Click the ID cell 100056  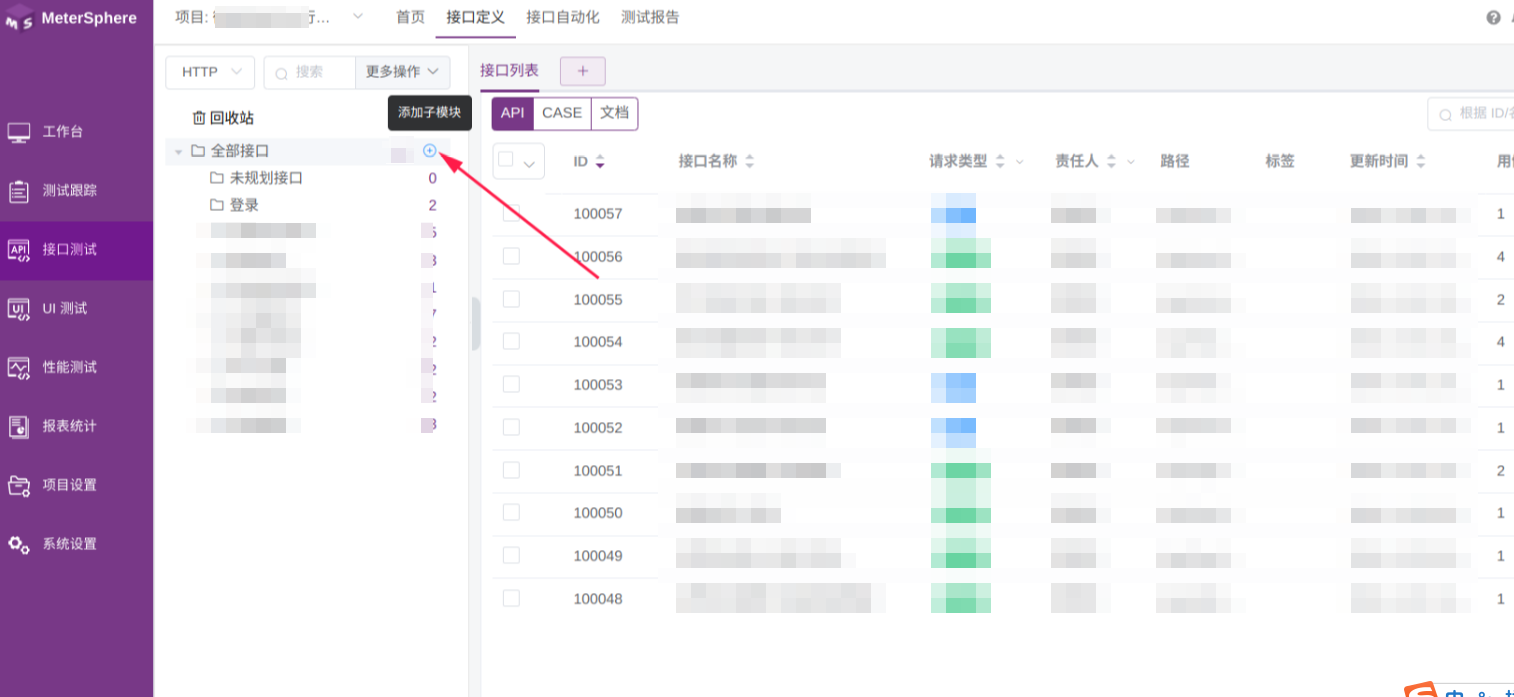(598, 257)
